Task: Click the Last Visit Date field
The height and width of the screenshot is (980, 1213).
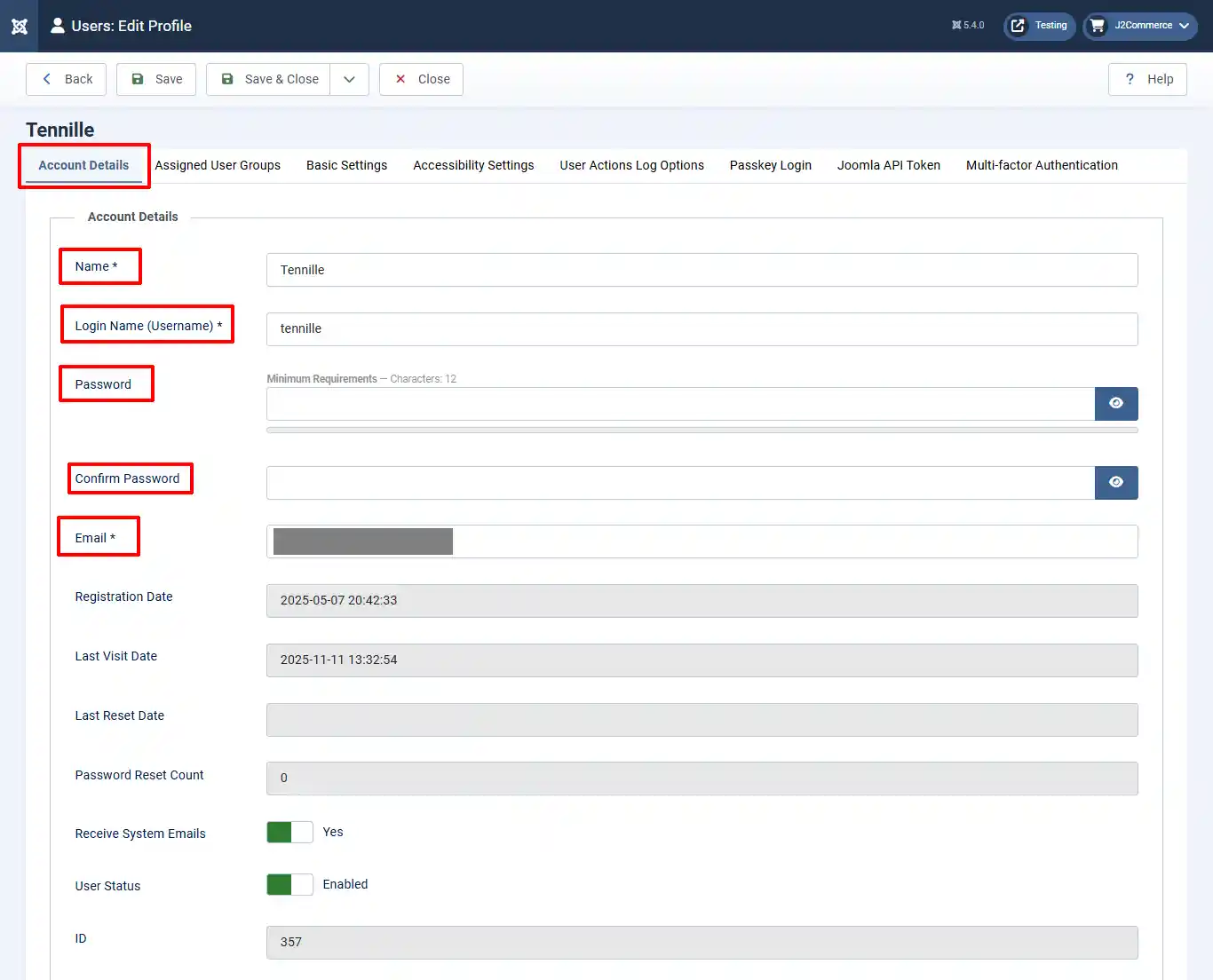Action: 702,660
